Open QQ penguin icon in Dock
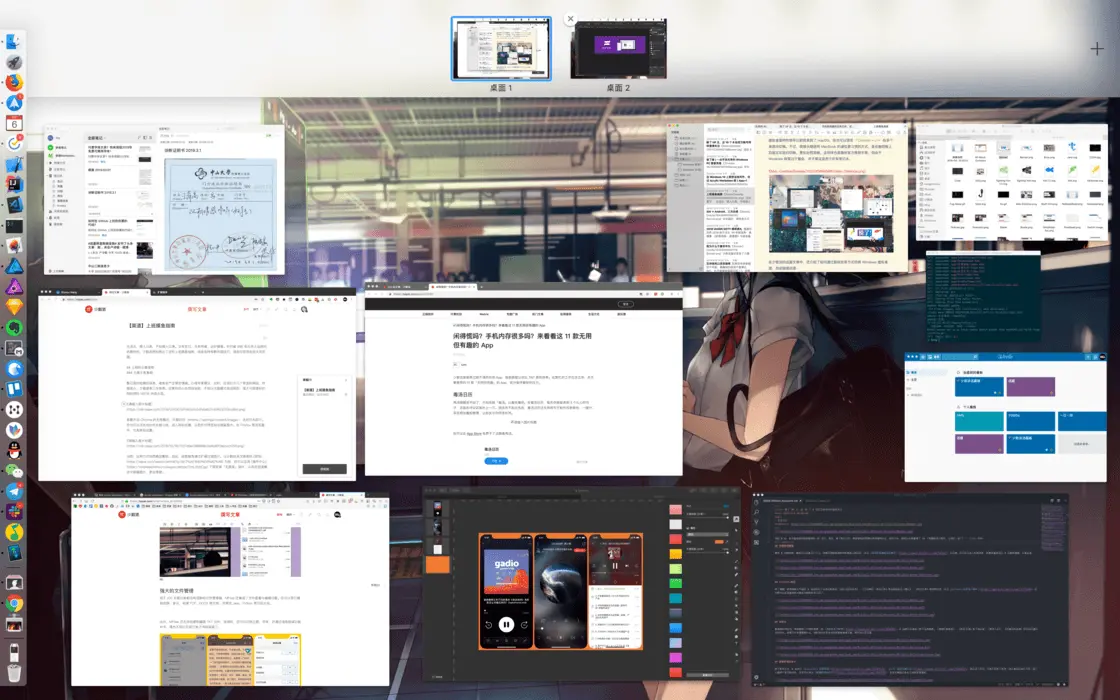The width and height of the screenshot is (1120, 700). pyautogui.click(x=14, y=450)
